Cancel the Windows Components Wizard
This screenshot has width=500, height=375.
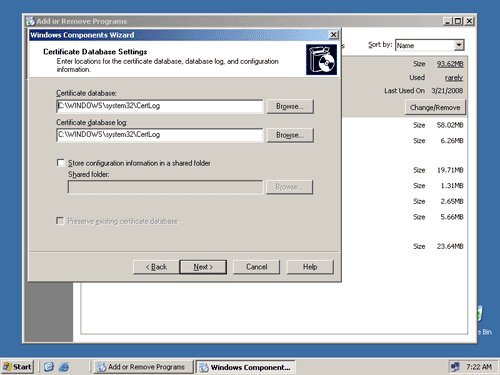pyautogui.click(x=256, y=267)
